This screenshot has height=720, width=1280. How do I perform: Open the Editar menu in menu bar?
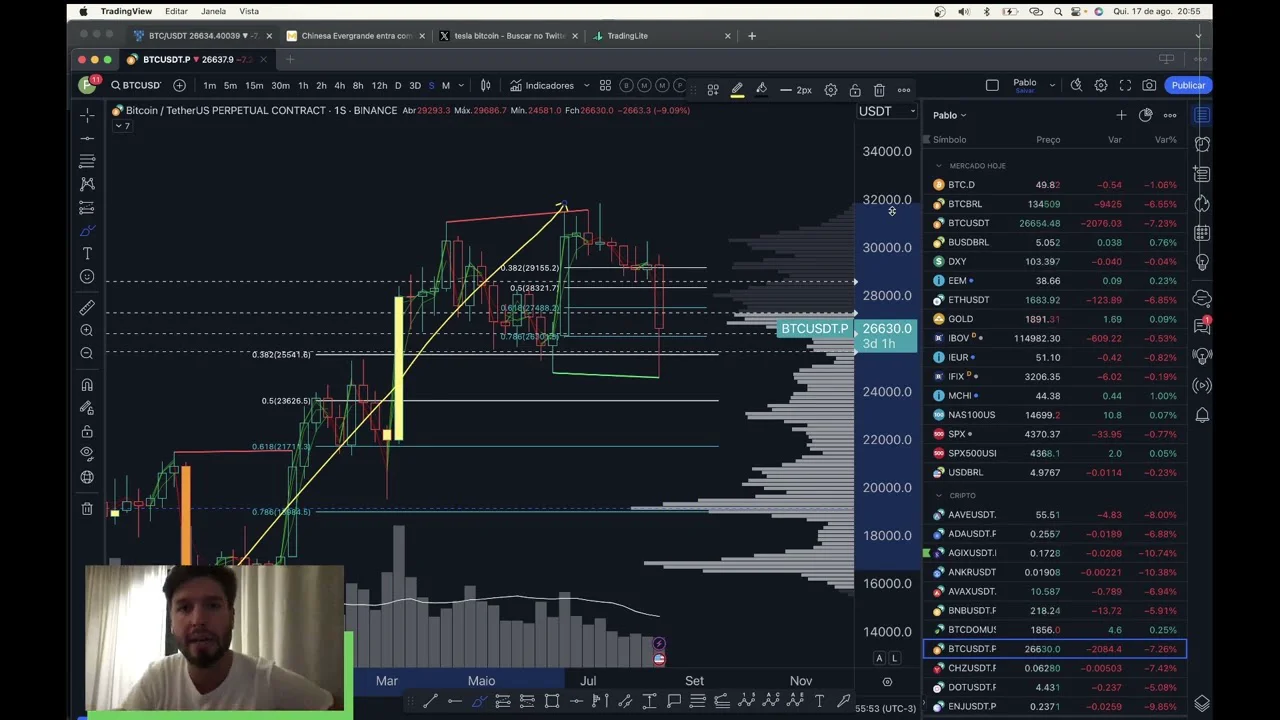coord(176,11)
